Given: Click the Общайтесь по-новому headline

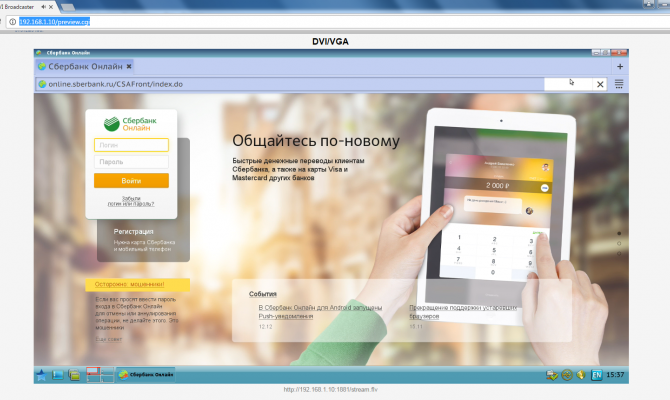Looking at the screenshot, I should click(316, 141).
